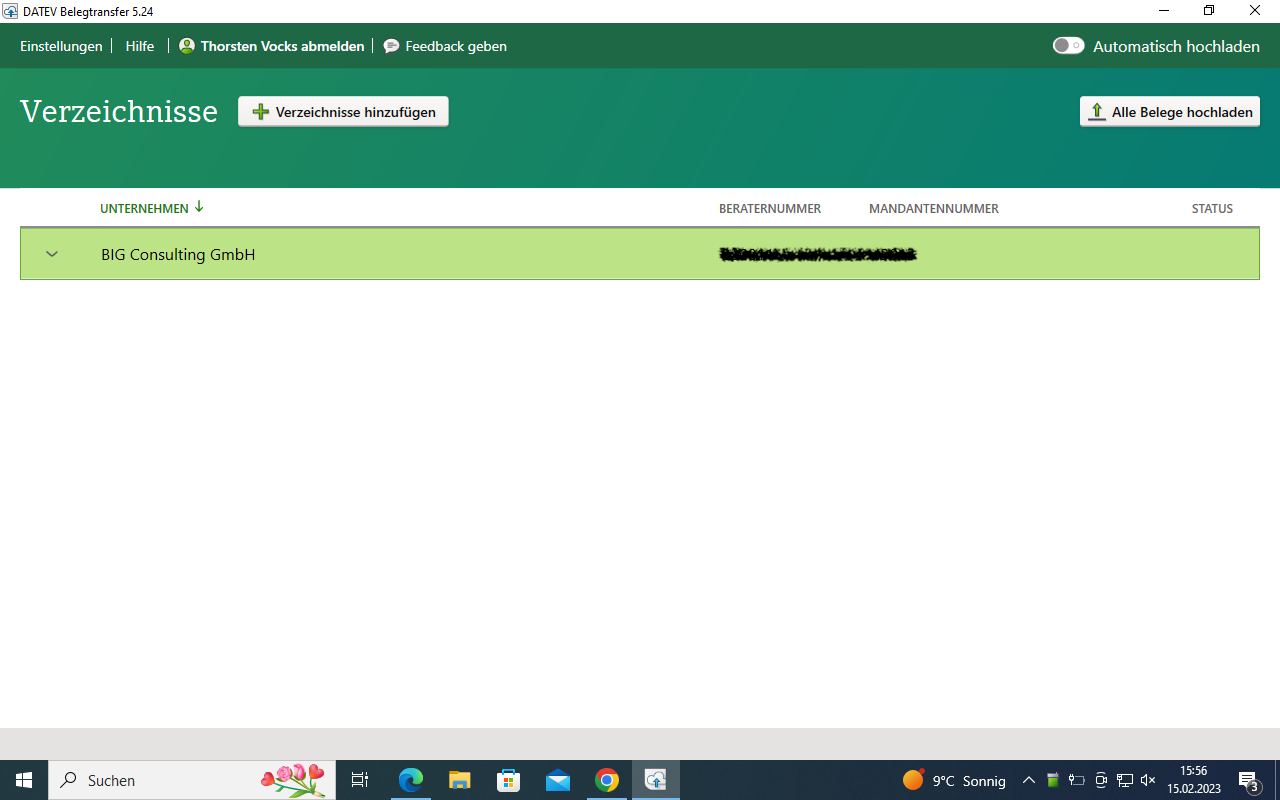Click the green tray icon beside the chevron
Viewport: 1280px width, 800px height.
click(x=1053, y=780)
